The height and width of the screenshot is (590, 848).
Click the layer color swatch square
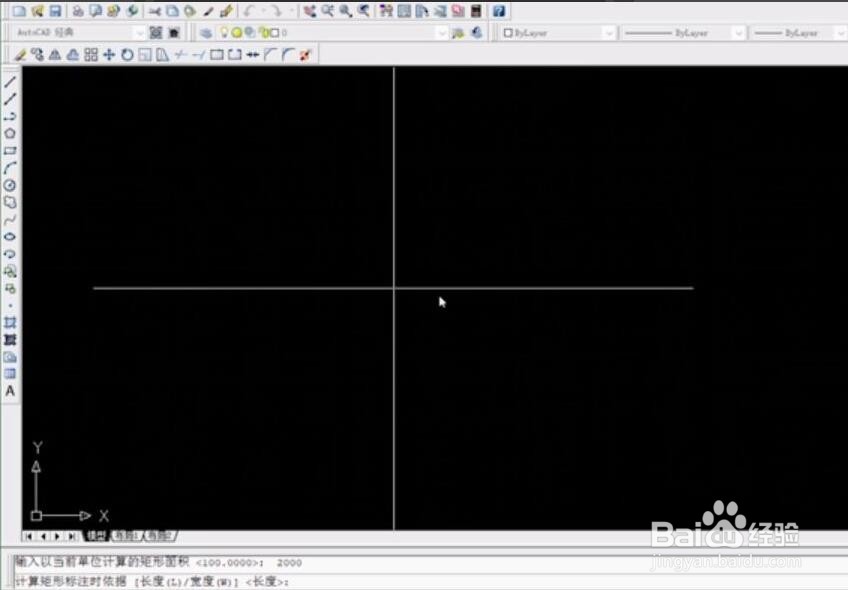(x=275, y=33)
